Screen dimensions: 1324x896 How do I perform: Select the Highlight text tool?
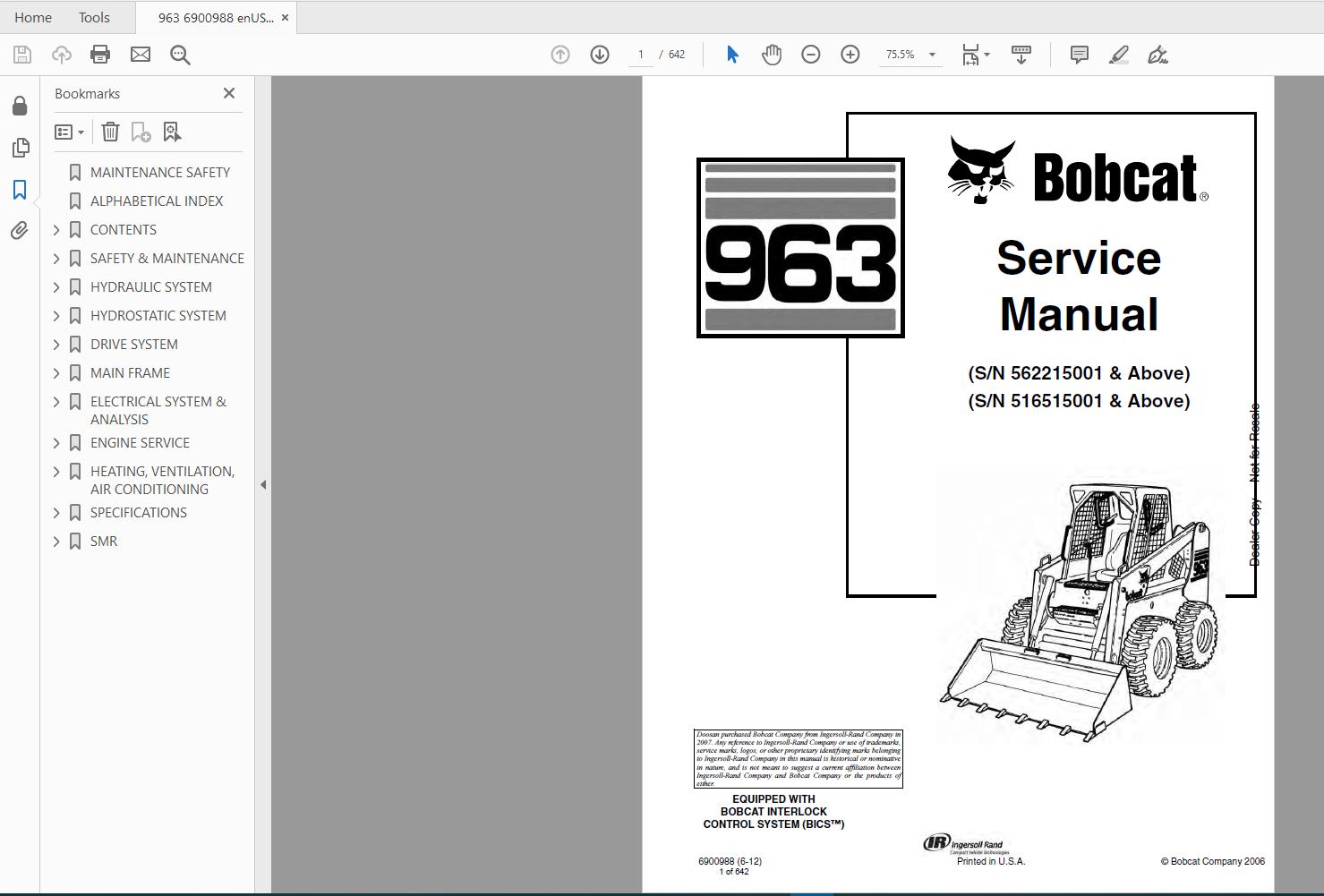click(x=1118, y=55)
